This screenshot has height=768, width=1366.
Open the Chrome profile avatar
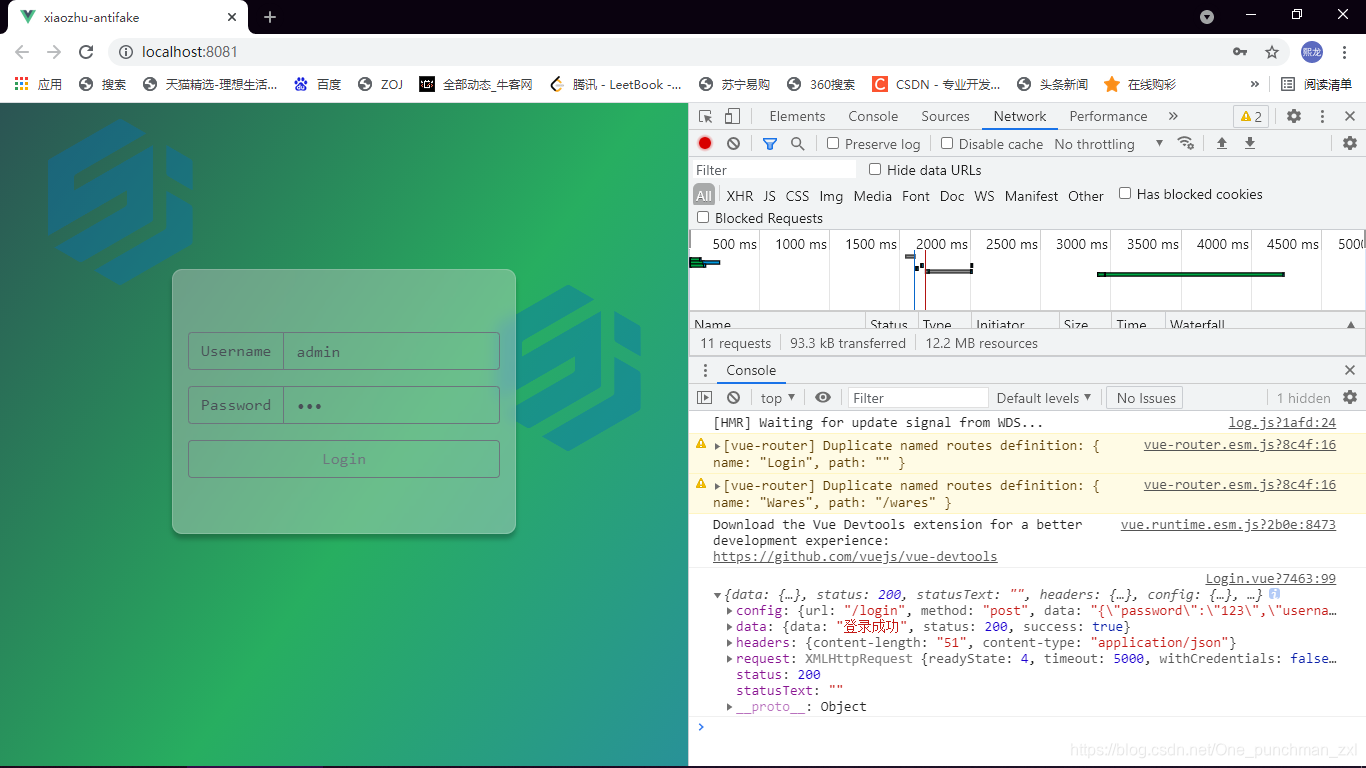(x=1312, y=52)
